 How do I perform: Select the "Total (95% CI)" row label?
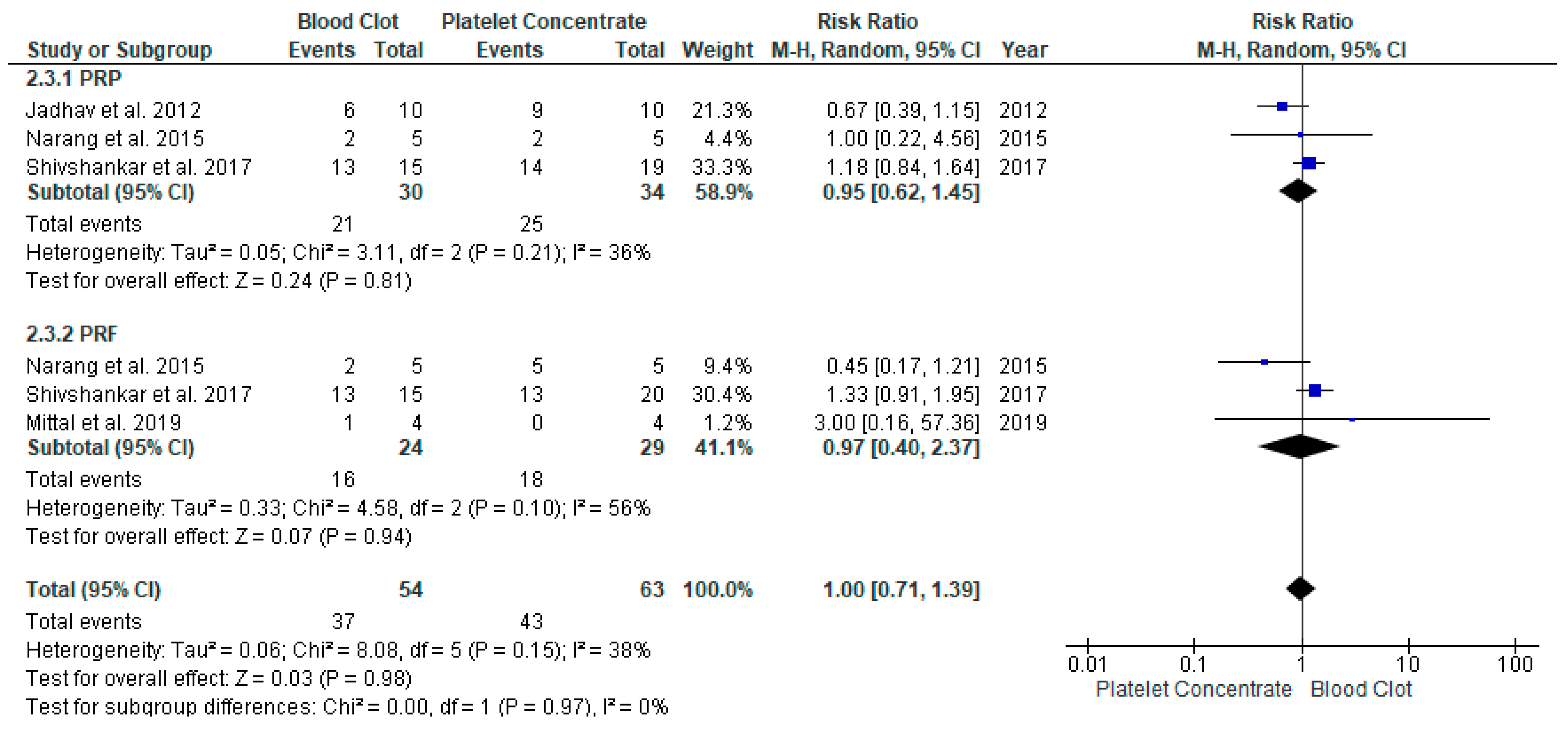(93, 589)
